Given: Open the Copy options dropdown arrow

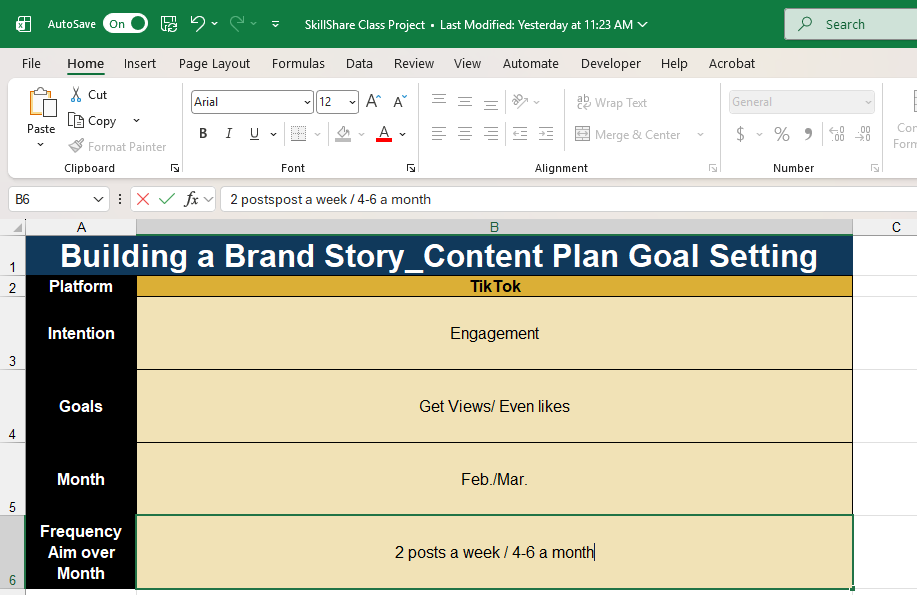Looking at the screenshot, I should coord(136,121).
